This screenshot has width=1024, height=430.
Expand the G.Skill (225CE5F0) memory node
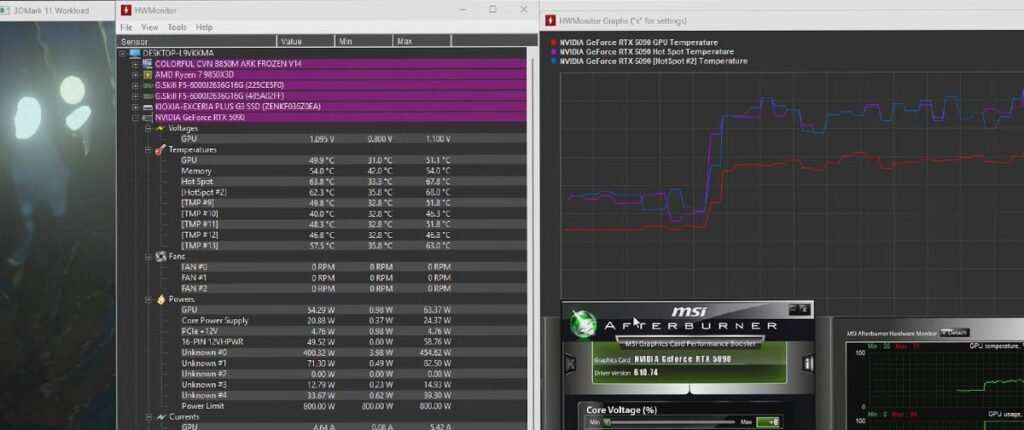135,86
